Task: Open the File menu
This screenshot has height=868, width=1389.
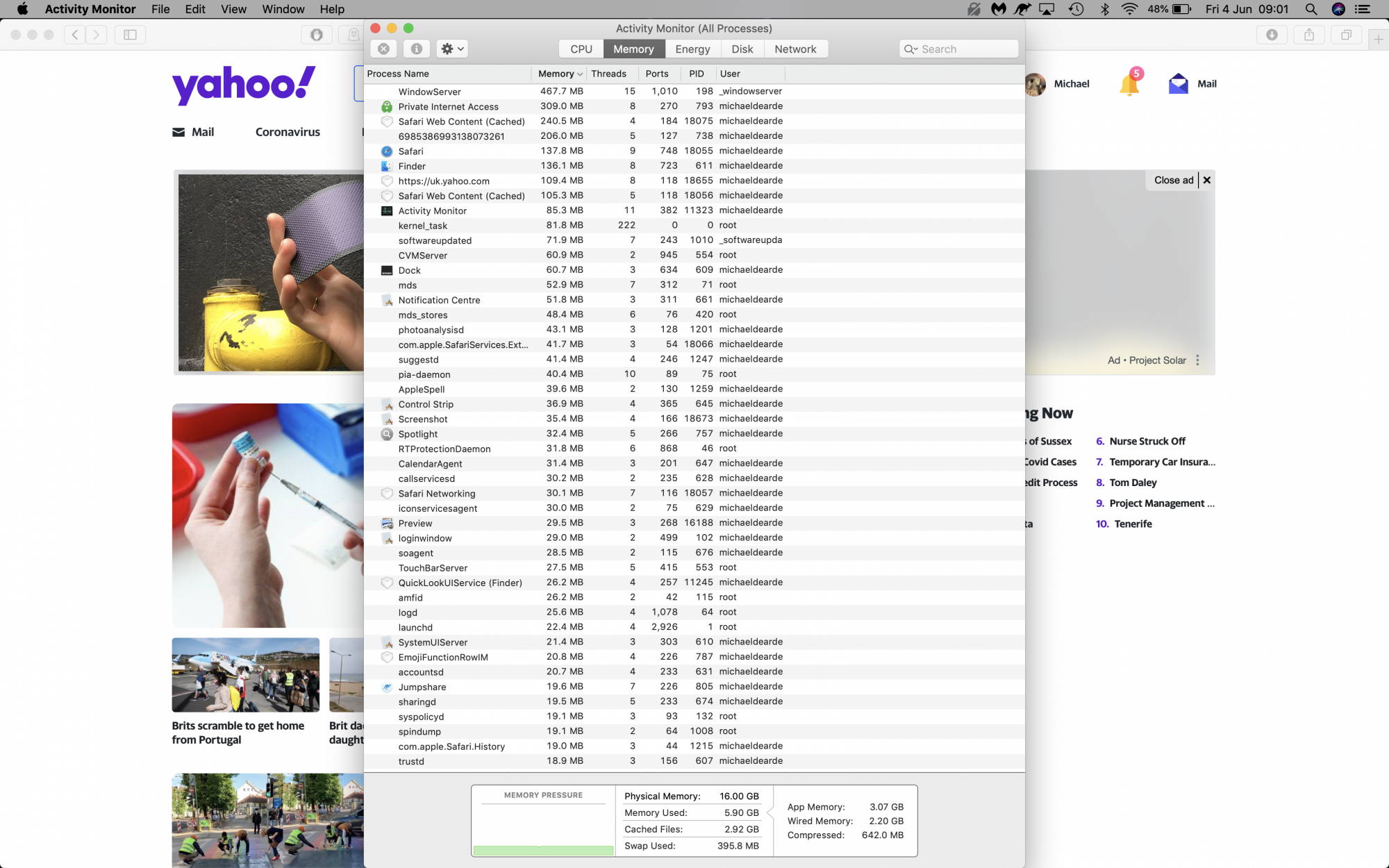Action: tap(160, 9)
